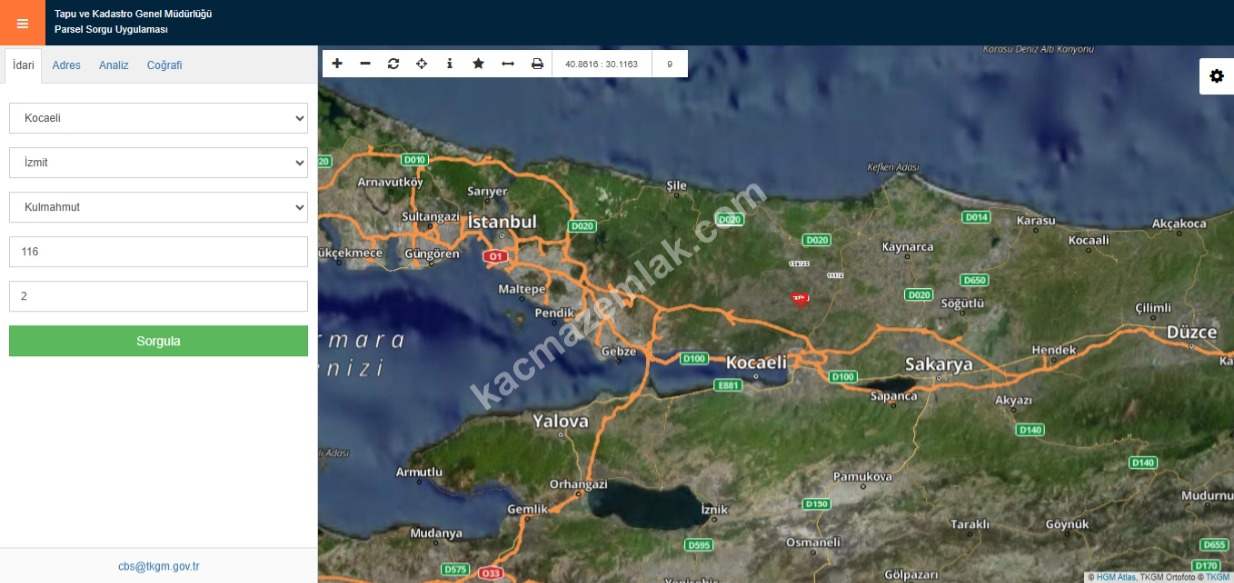Click the locate crosshair icon
1234x583 pixels.
pos(421,64)
